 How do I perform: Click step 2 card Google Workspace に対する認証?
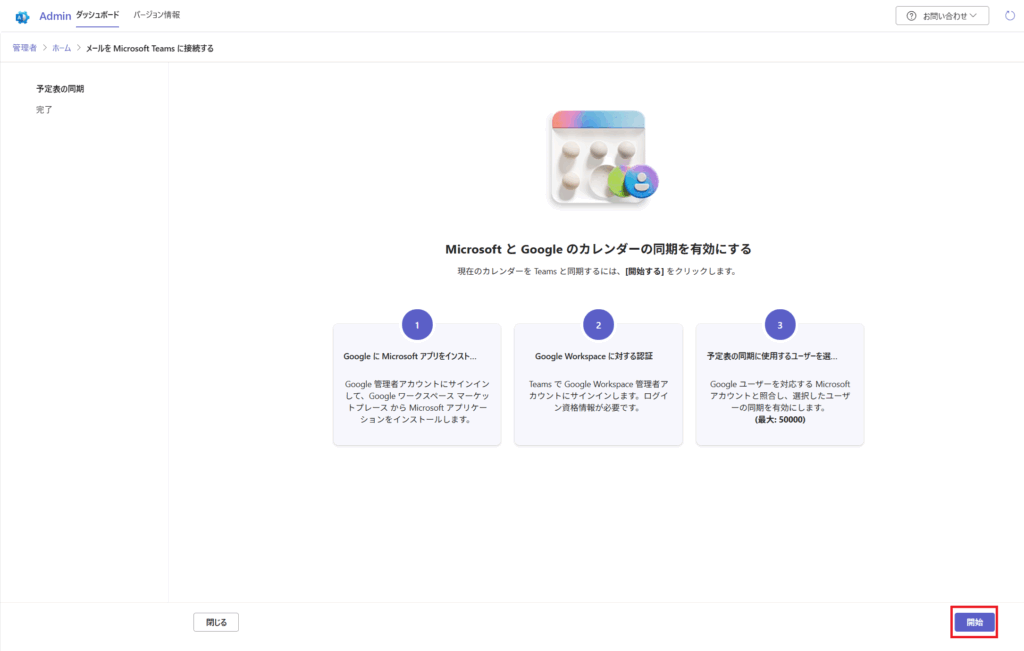click(598, 384)
